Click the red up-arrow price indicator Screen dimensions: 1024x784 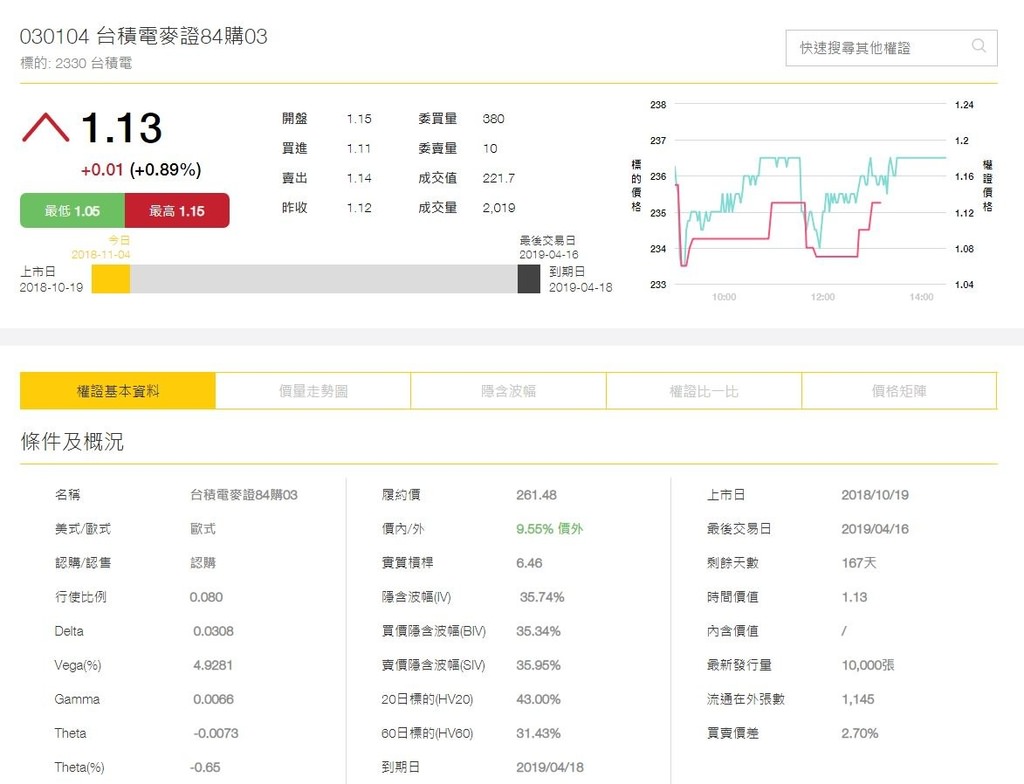(45, 127)
